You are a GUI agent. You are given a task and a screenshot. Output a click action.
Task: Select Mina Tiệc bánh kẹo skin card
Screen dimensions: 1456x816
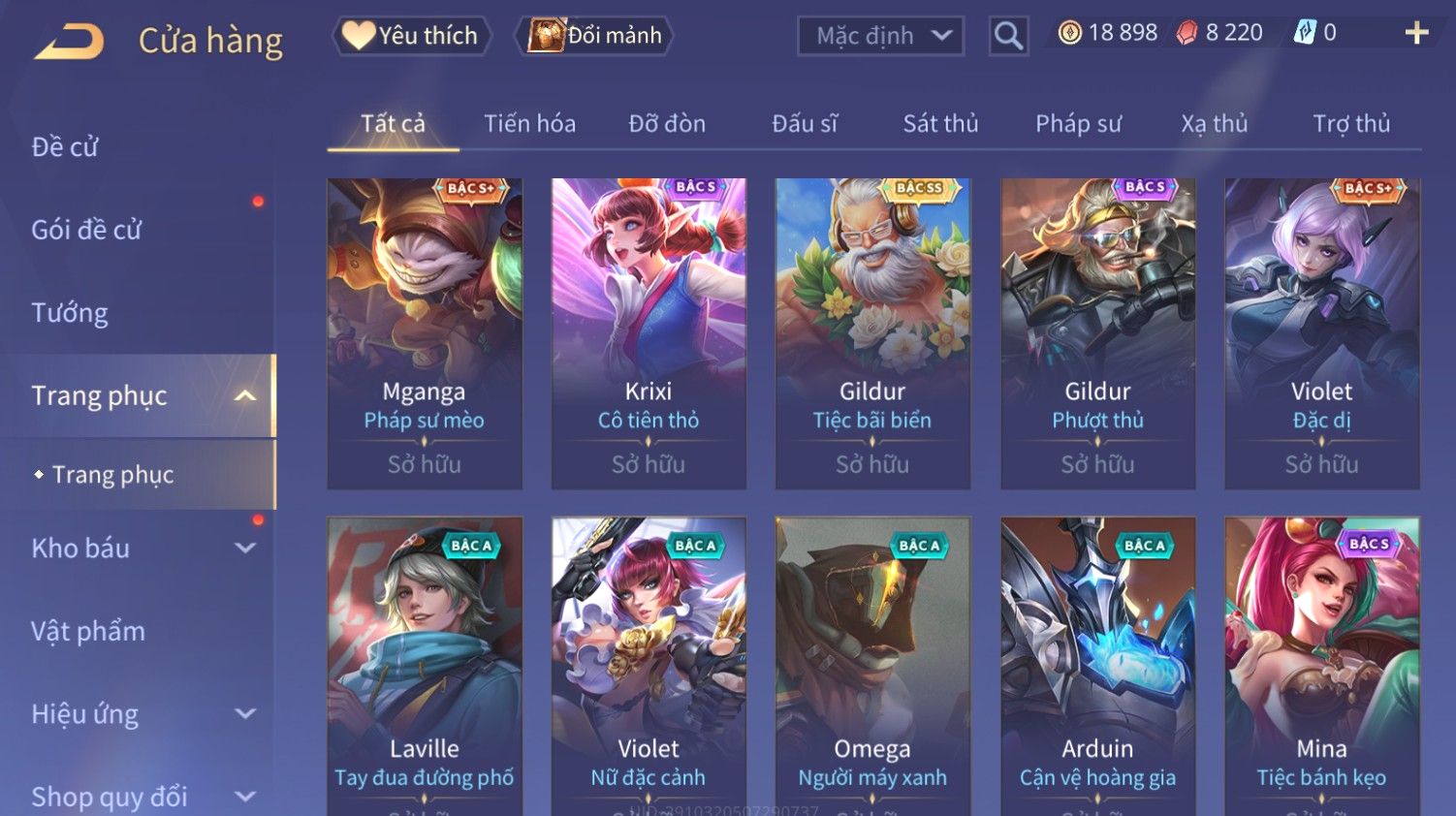[x=1322, y=666]
